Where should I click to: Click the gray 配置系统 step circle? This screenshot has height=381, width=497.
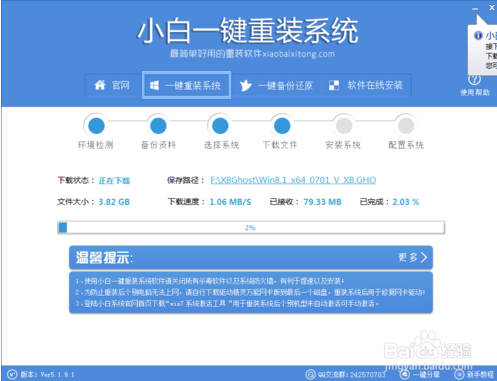(406, 126)
